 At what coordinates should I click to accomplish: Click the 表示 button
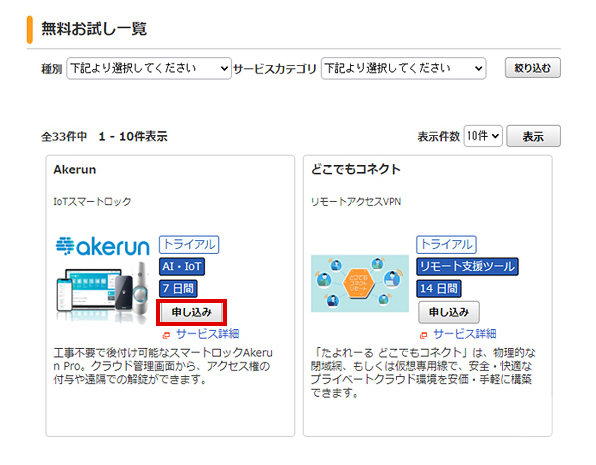(533, 136)
